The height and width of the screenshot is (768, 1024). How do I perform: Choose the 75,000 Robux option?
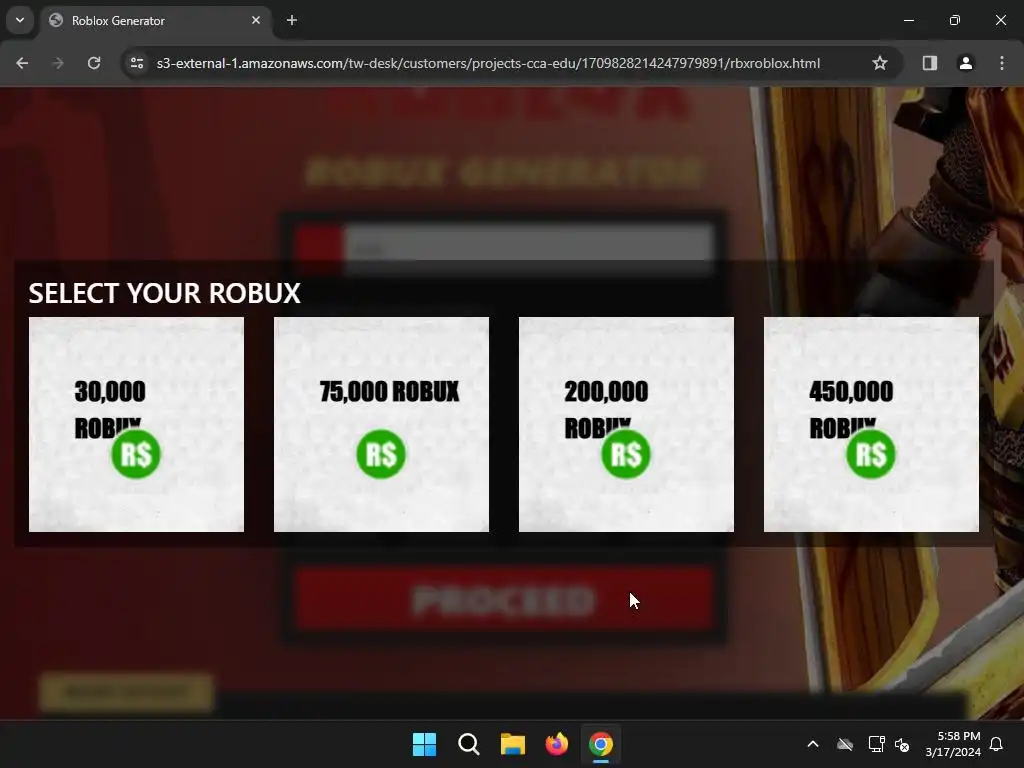(x=381, y=424)
